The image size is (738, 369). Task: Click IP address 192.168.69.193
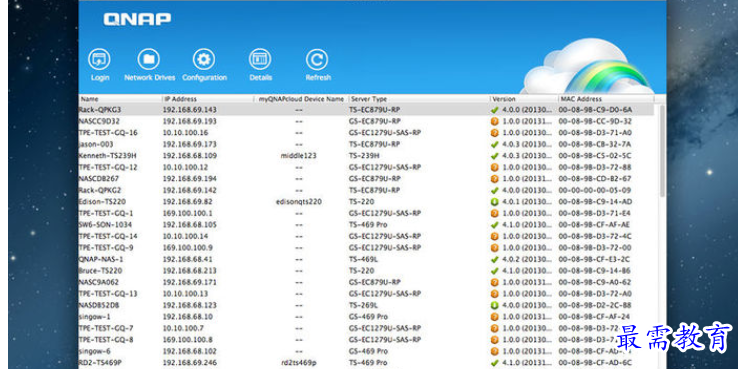tap(190, 121)
